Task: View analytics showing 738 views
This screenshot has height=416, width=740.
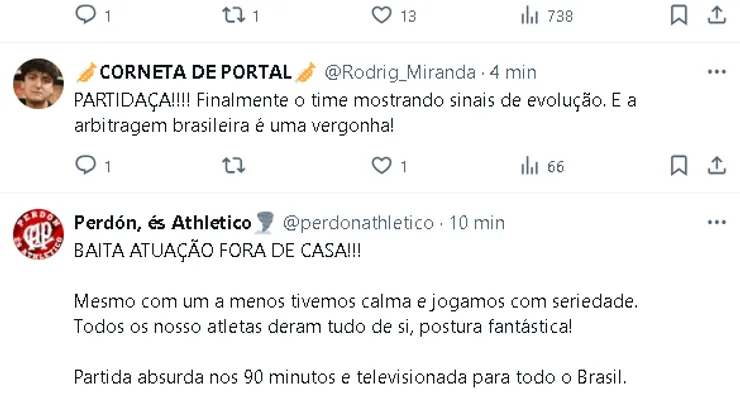Action: (x=530, y=15)
